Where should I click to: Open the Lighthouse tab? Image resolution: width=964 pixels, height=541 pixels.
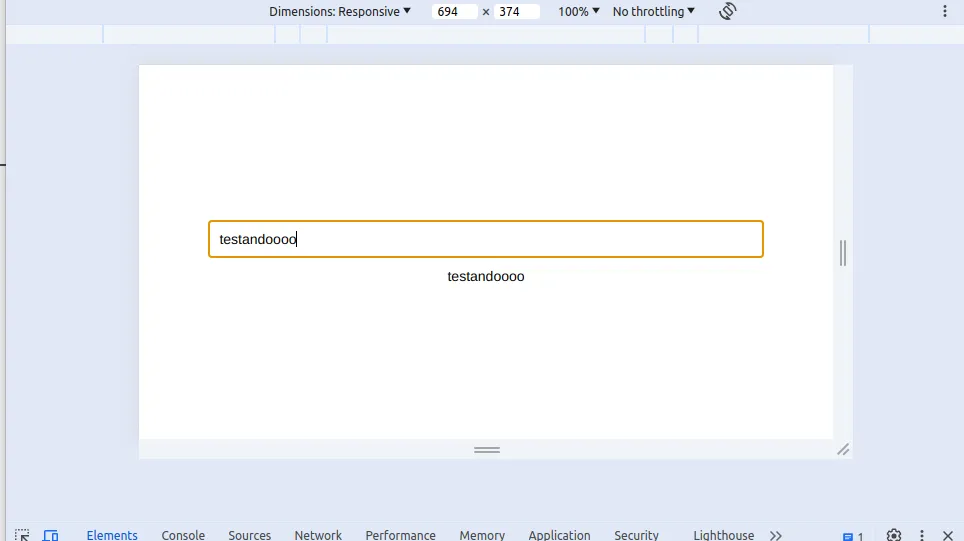click(724, 535)
